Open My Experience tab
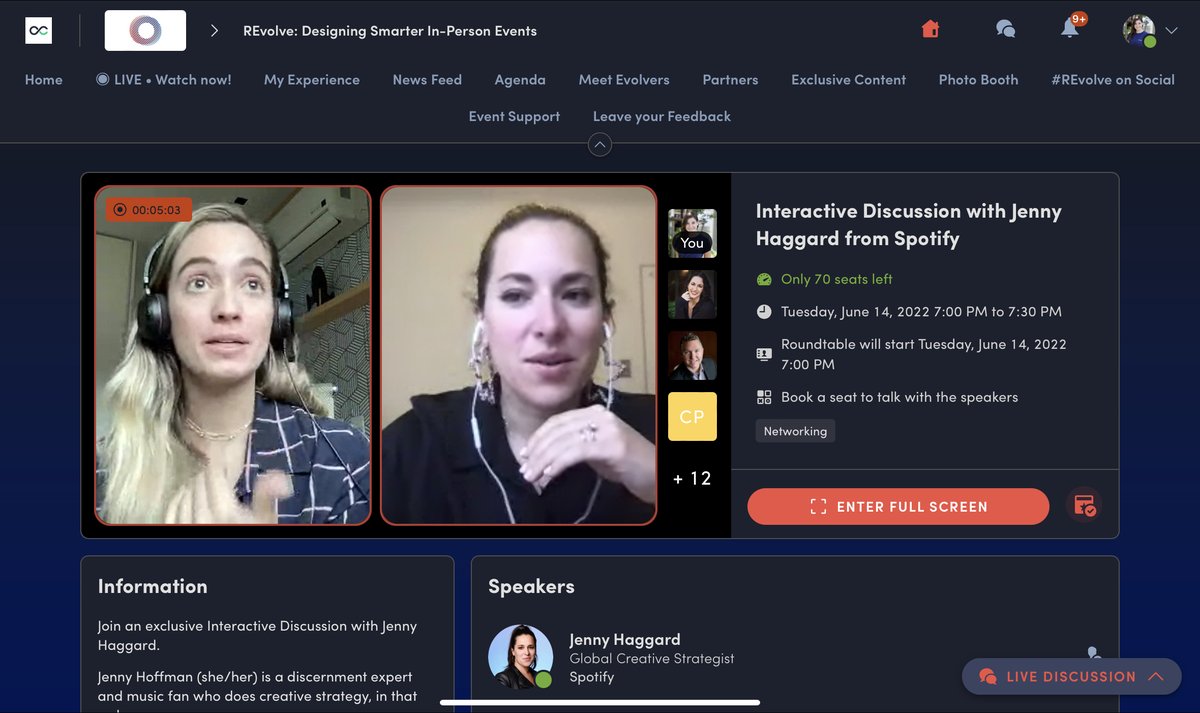The height and width of the screenshot is (713, 1200). (x=312, y=80)
